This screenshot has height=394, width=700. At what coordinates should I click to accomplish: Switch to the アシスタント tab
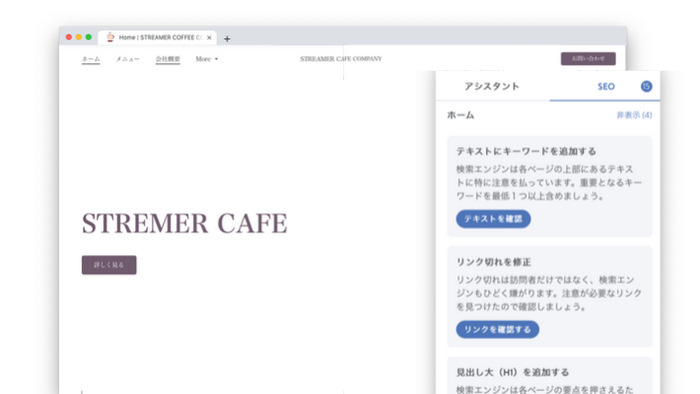(492, 86)
